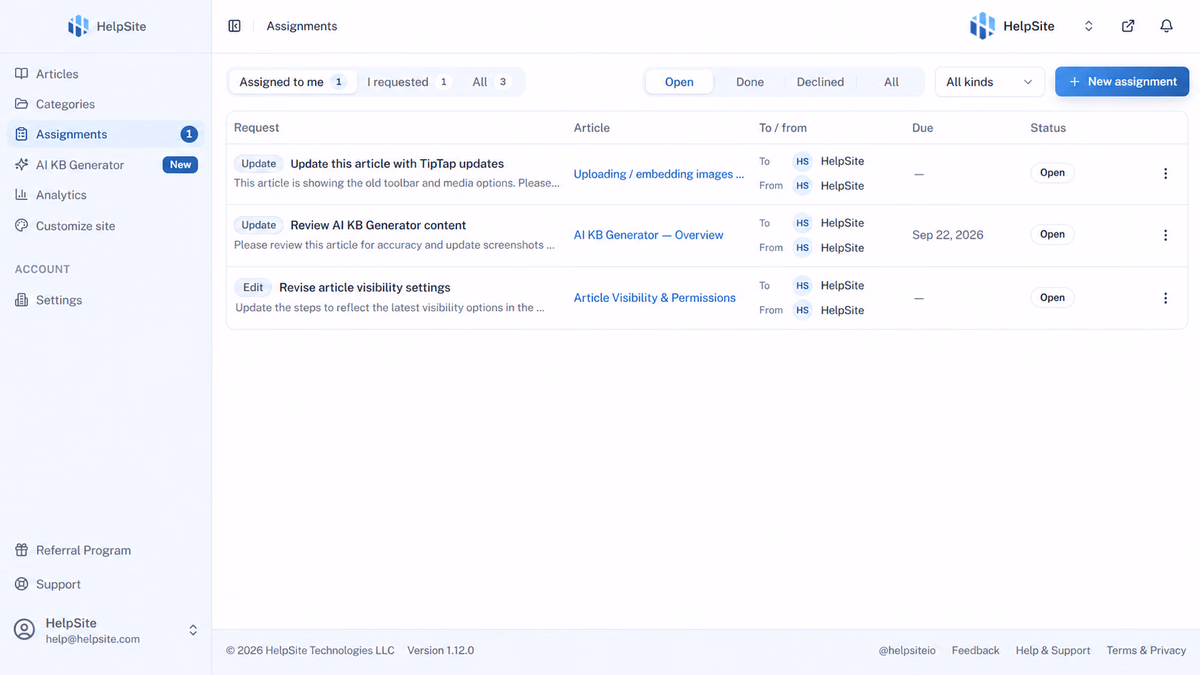Screen dimensions: 1200x675
Task: Switch to Assigned to me tab
Action: (x=293, y=82)
